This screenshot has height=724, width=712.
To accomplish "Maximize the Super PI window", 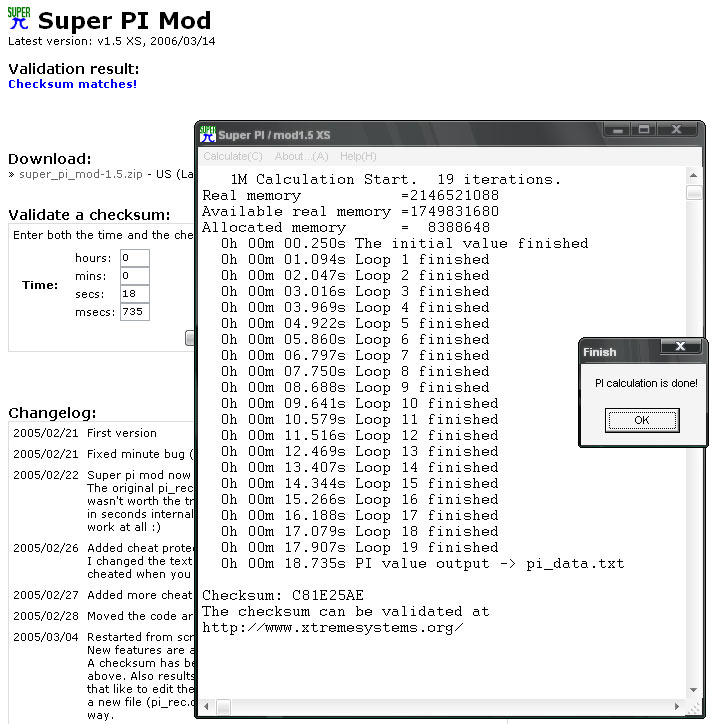I will 644,130.
